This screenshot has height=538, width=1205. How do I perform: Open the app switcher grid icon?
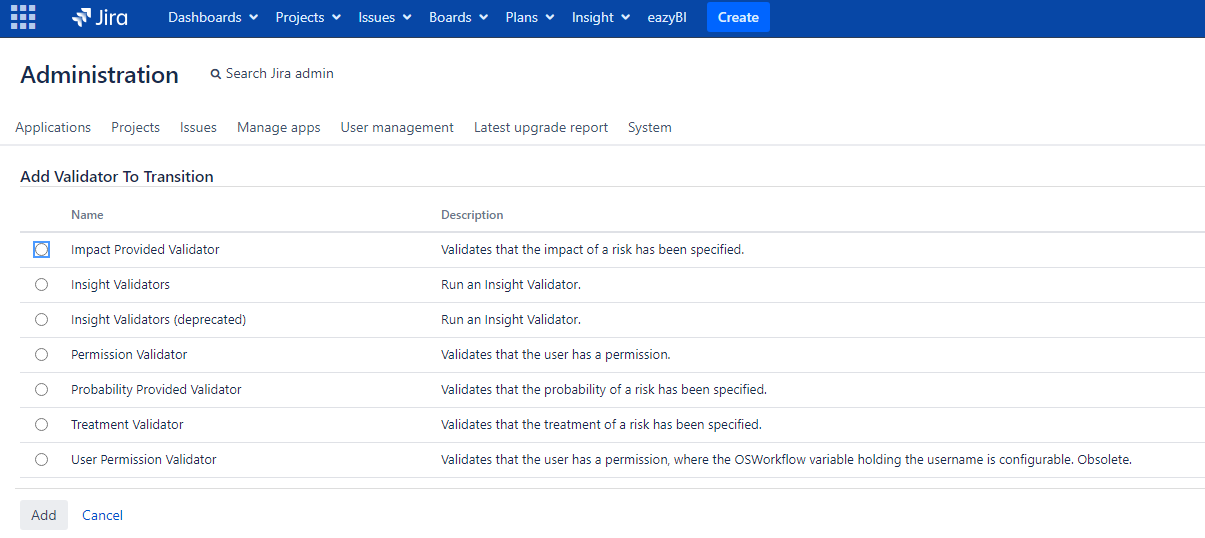[22, 17]
